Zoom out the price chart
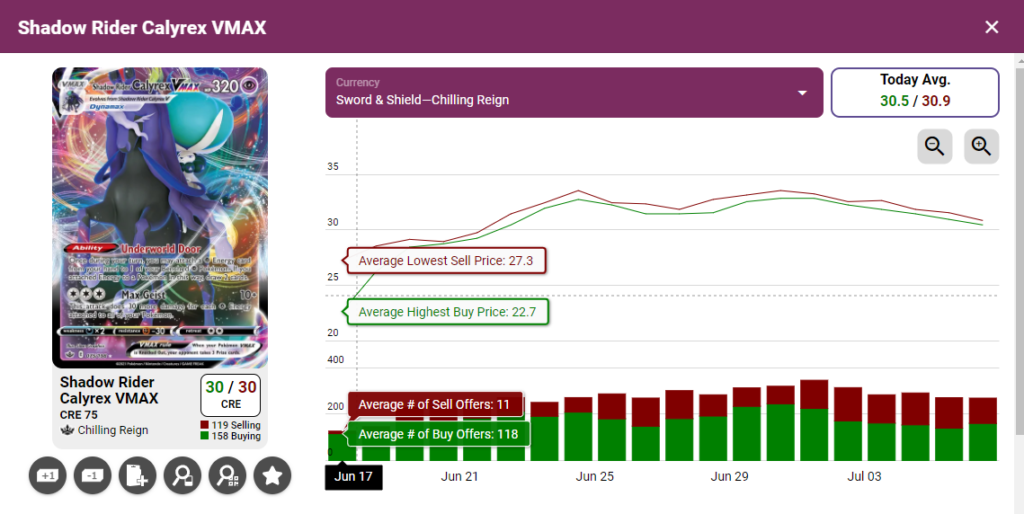The image size is (1024, 514). (935, 146)
